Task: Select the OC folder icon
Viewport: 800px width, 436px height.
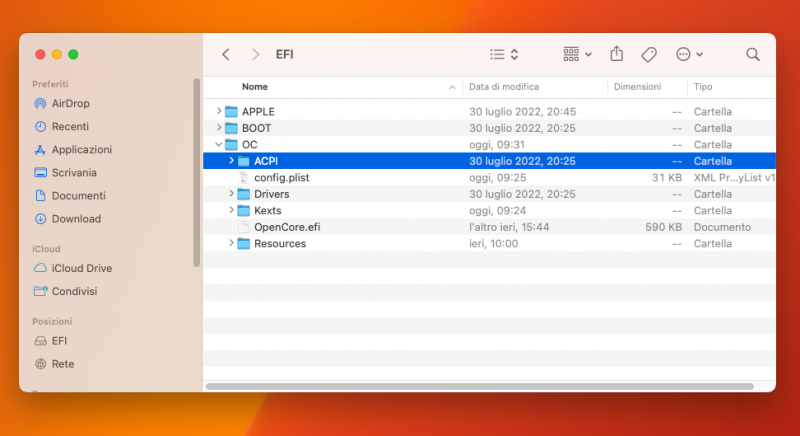Action: (232, 144)
